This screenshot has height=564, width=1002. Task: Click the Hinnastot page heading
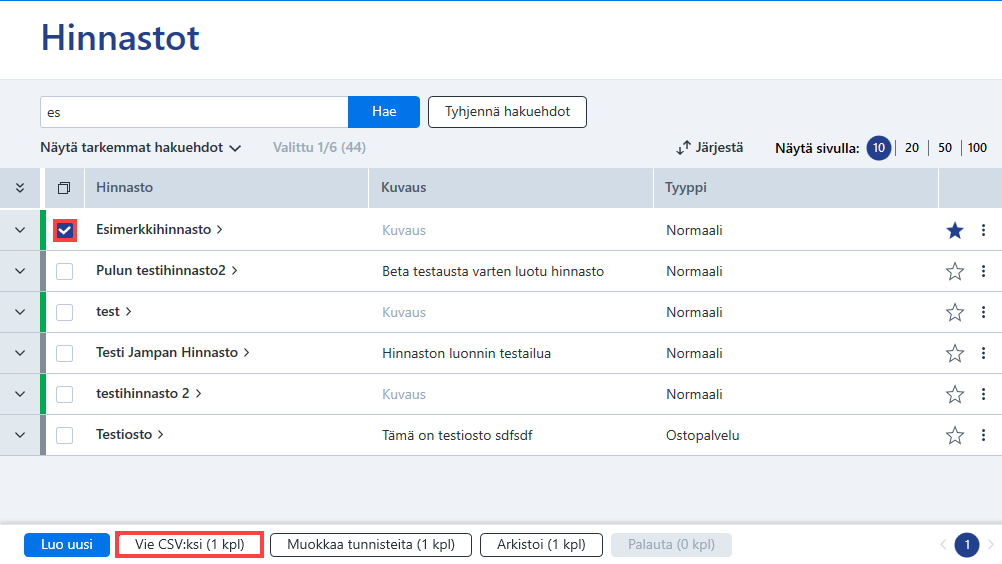[x=120, y=37]
